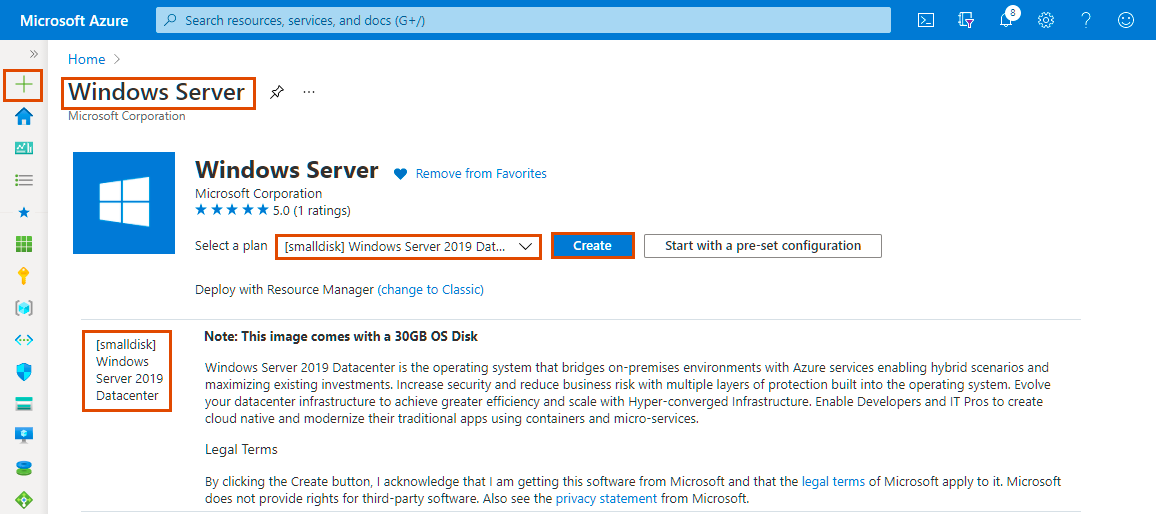Open the notifications bell icon
Image resolution: width=1156 pixels, height=514 pixels.
pyautogui.click(x=1007, y=19)
